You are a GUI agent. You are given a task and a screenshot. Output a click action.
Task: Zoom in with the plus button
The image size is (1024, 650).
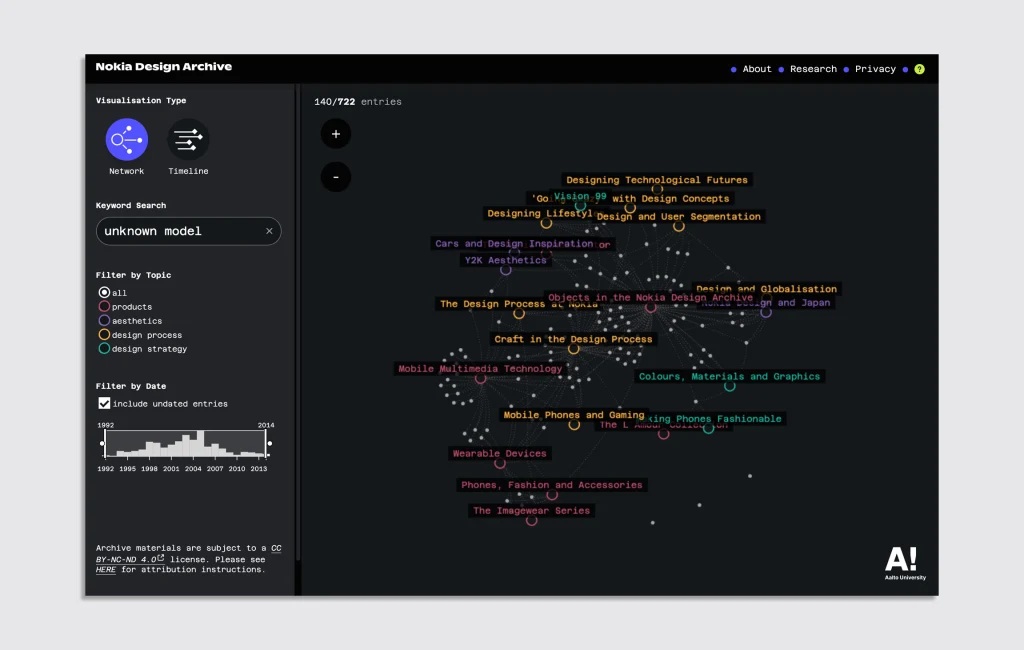[335, 134]
